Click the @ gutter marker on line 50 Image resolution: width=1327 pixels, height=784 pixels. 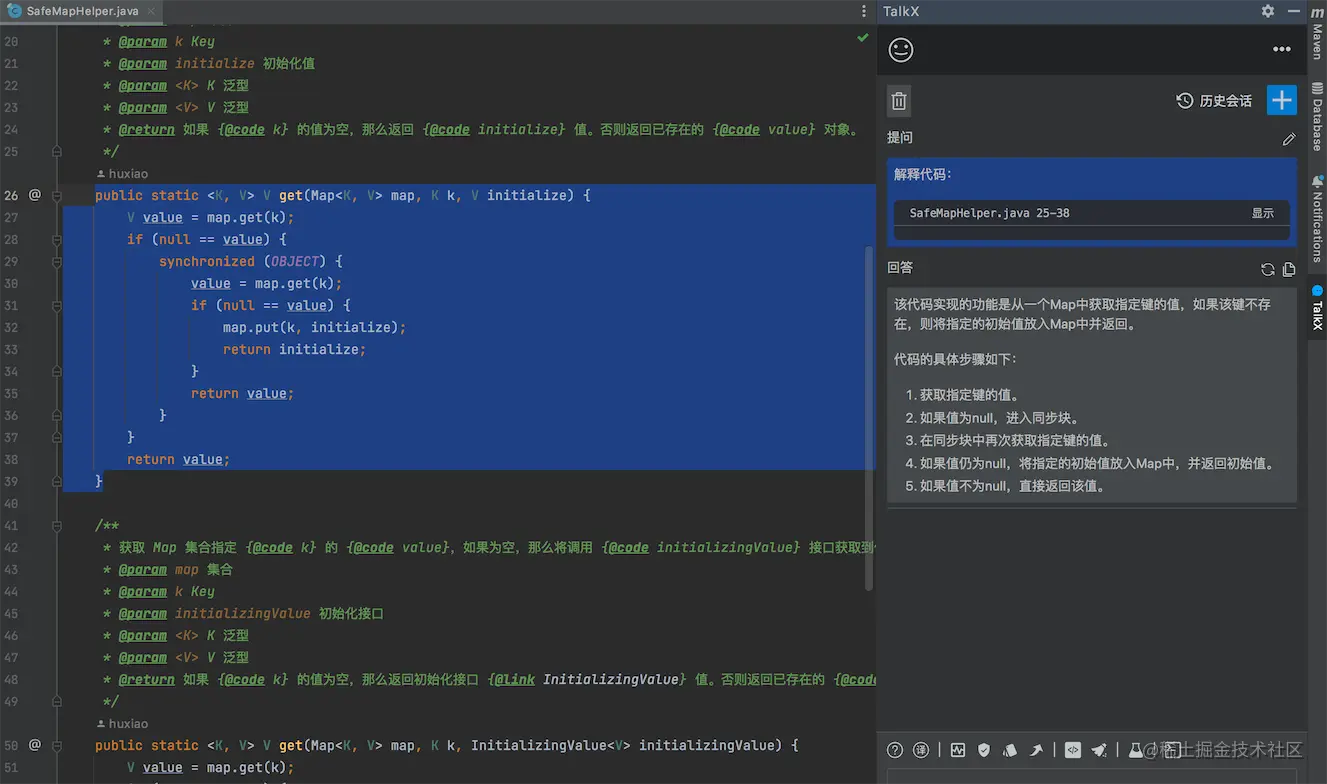pos(35,745)
